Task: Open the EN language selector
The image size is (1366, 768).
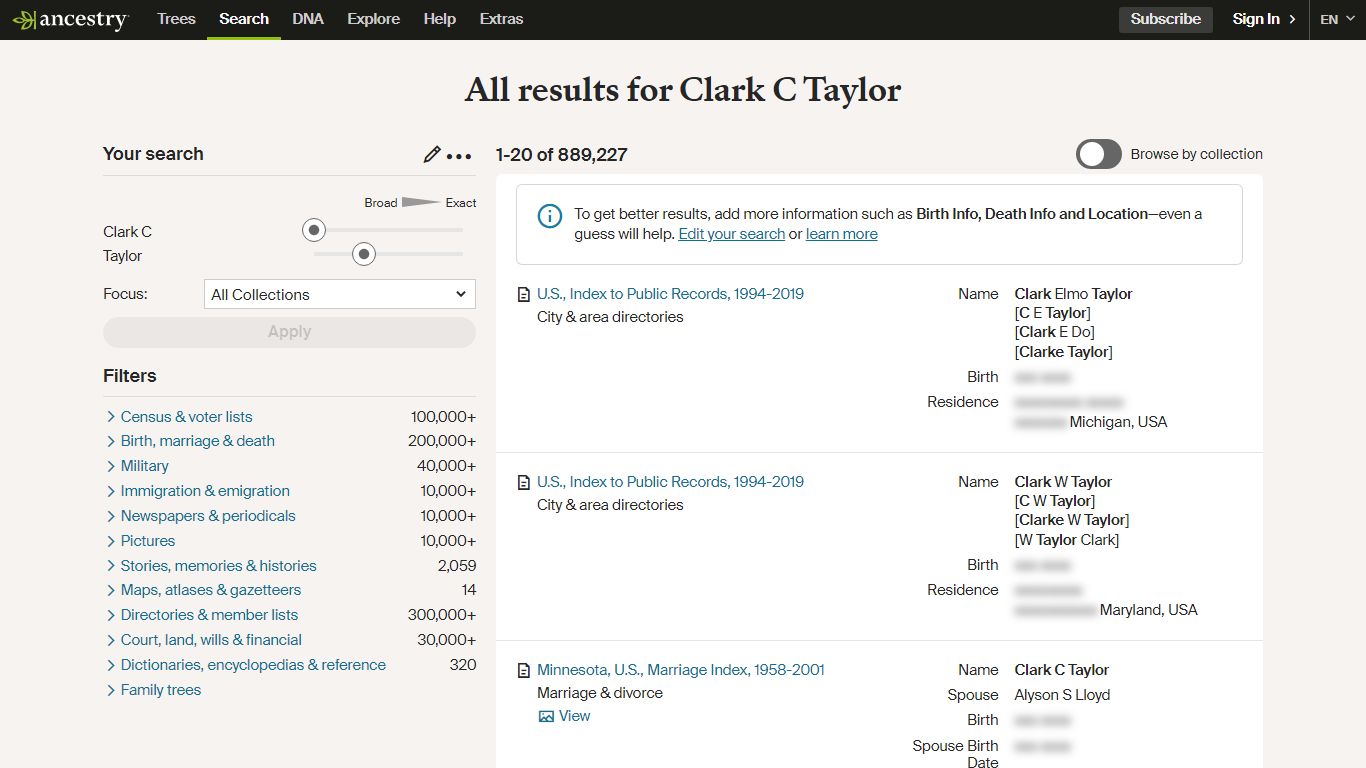Action: pyautogui.click(x=1337, y=19)
